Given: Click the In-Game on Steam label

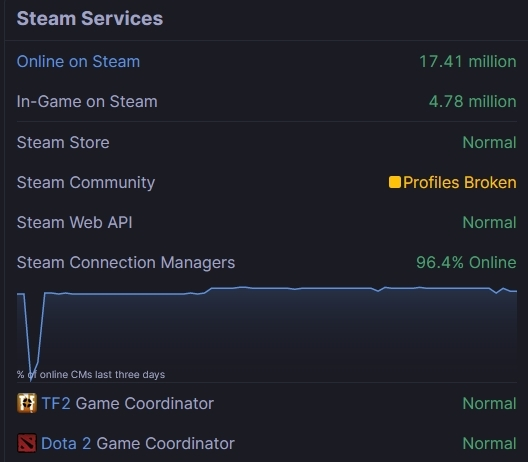Looking at the screenshot, I should click(x=87, y=102).
